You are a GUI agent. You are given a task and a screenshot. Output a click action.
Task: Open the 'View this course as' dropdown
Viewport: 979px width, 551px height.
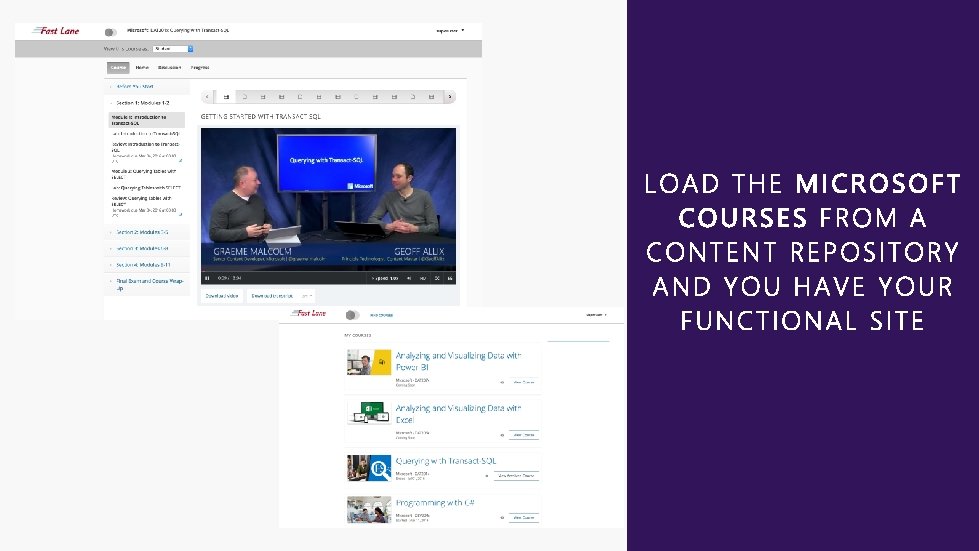173,49
